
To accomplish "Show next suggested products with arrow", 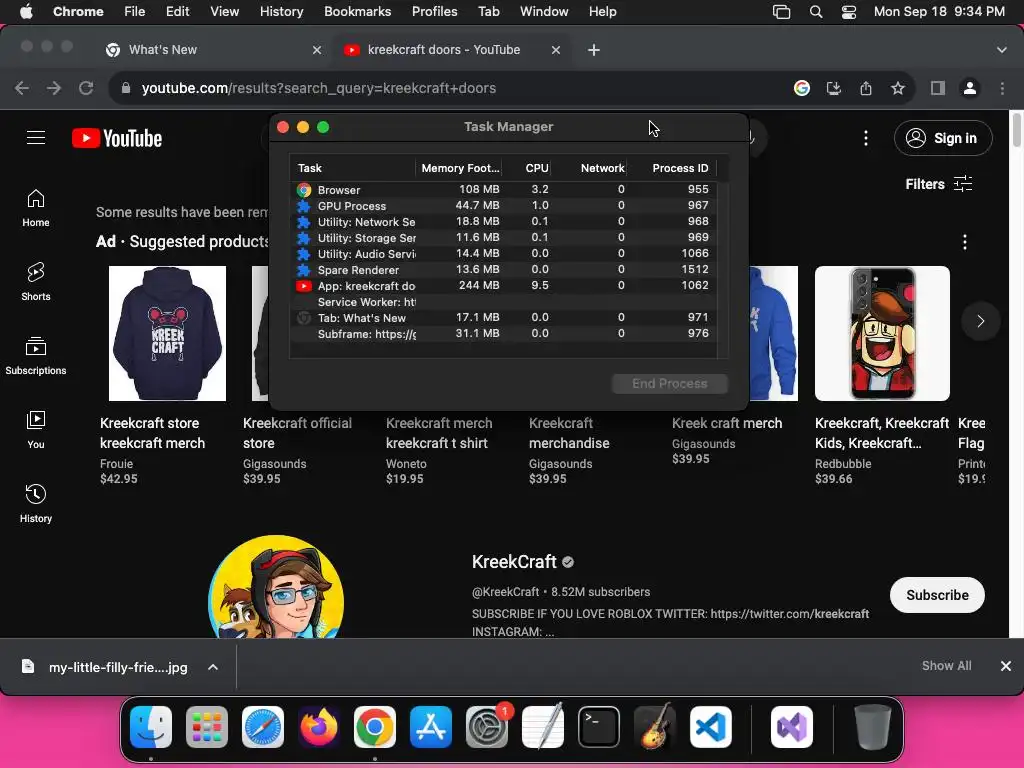I will [x=980, y=321].
